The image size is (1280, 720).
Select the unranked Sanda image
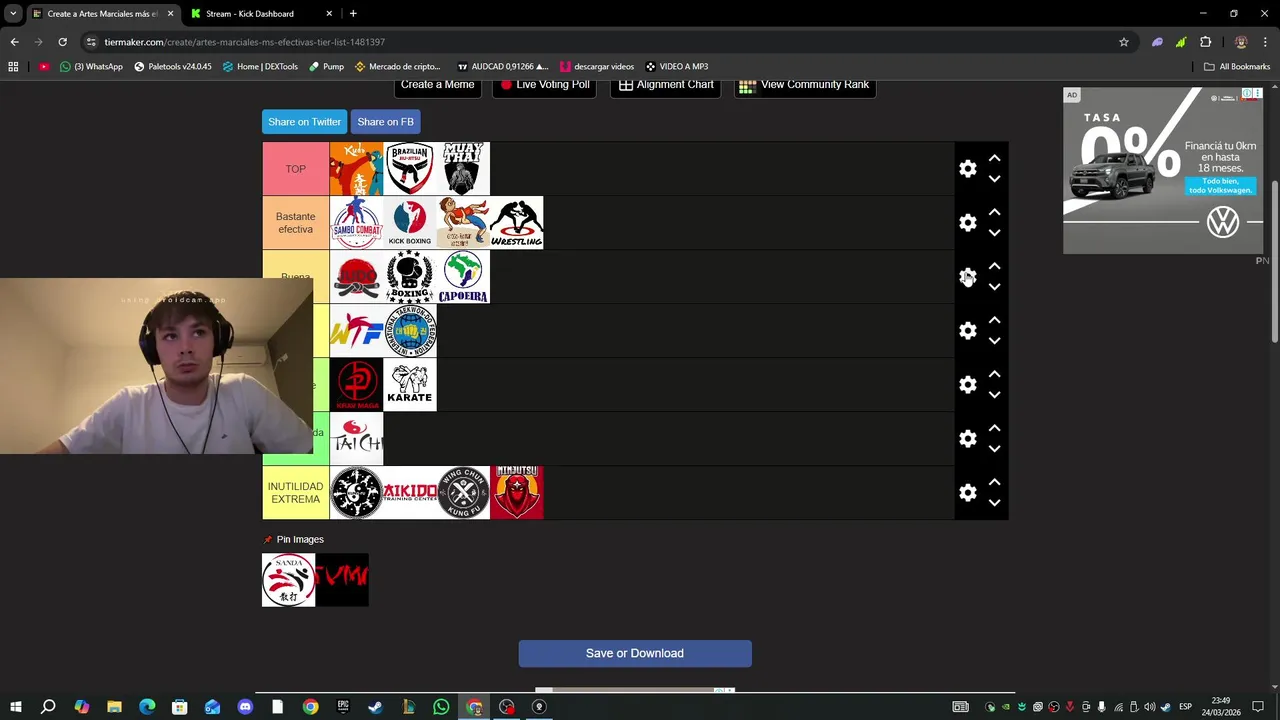(288, 580)
